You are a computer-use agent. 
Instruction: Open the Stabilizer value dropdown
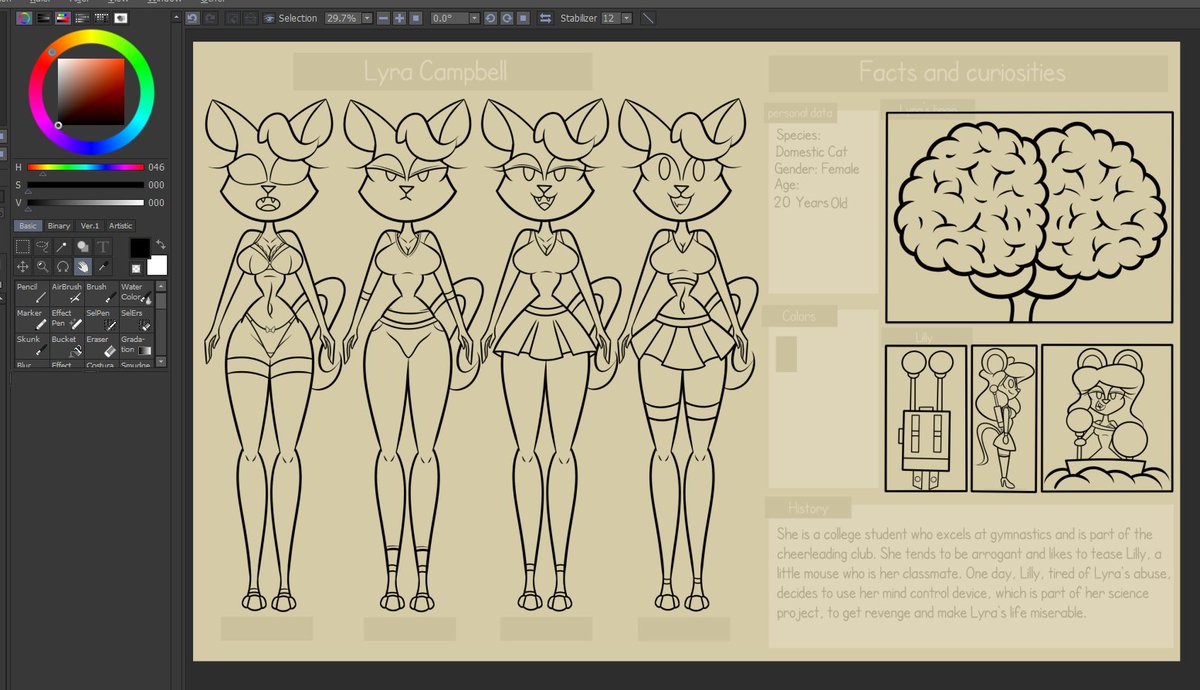[627, 18]
